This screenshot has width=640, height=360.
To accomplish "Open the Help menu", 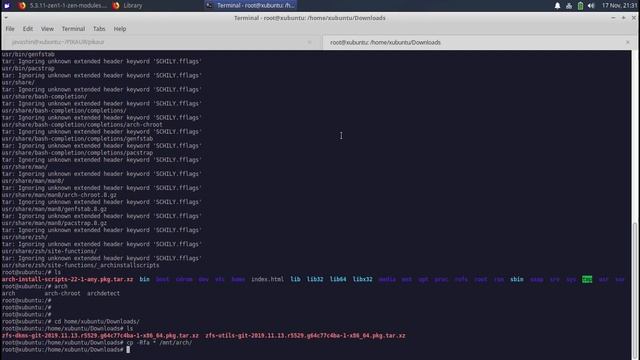I will [x=120, y=29].
